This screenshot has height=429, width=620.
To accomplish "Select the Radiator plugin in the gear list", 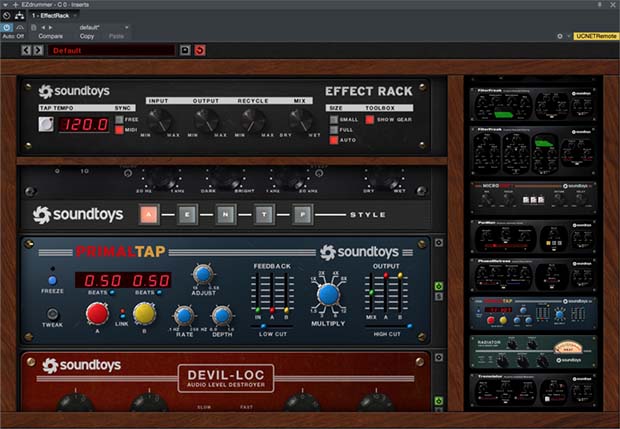I will pyautogui.click(x=533, y=352).
